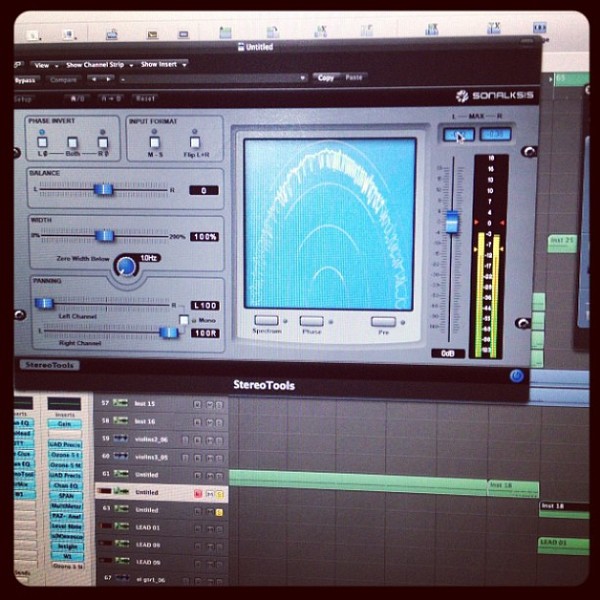Select the Spectrum display mode button

coord(266,321)
